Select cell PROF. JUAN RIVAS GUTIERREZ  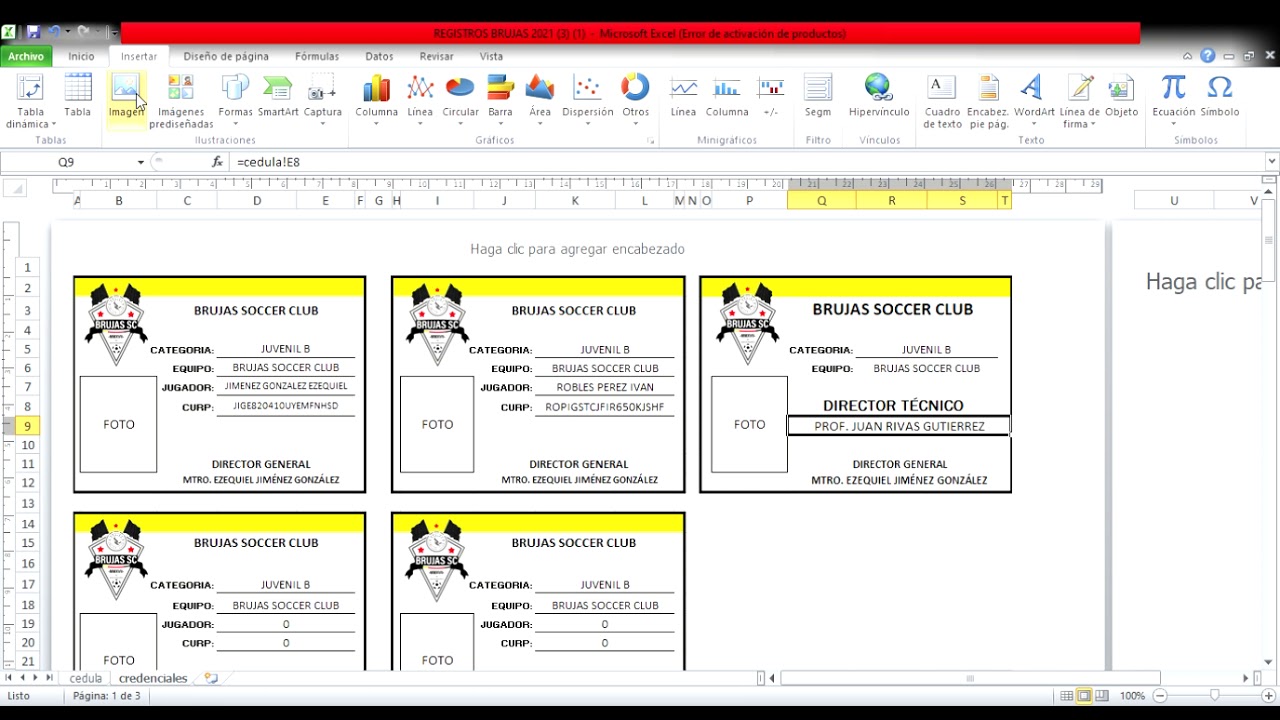tap(899, 426)
